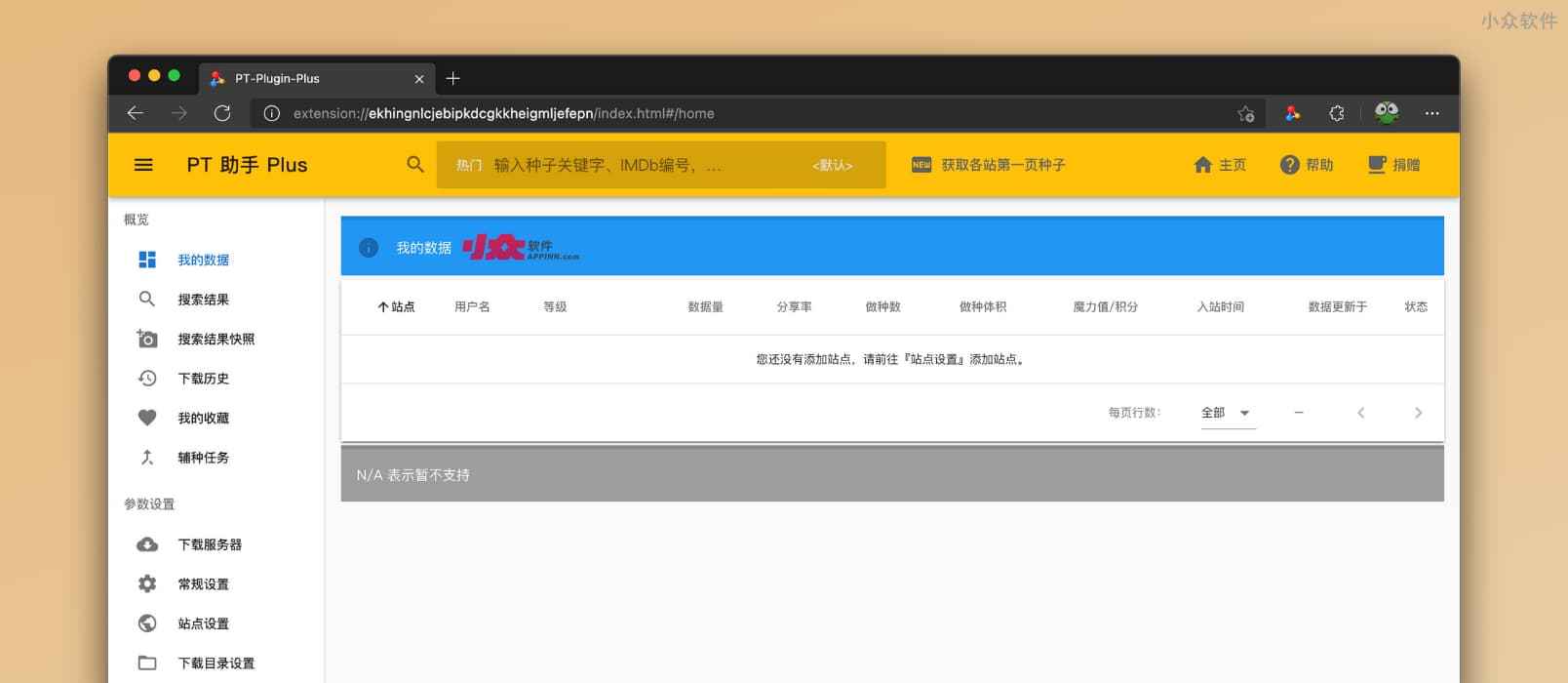Sort table by 站点 column arrow
This screenshot has height=683, width=1568.
(383, 307)
